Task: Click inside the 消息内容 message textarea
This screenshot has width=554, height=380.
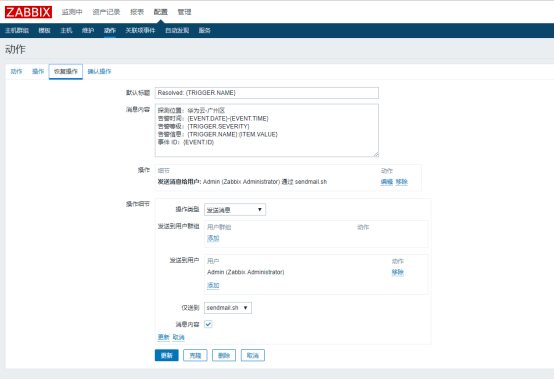Action: 267,130
